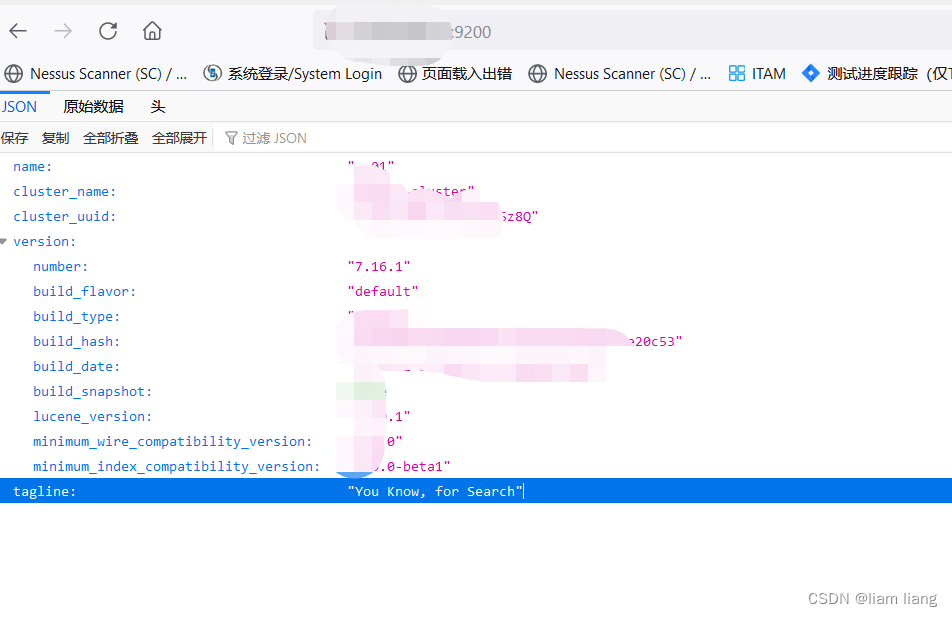Click the 保存 save button
The image size is (952, 617).
click(15, 138)
